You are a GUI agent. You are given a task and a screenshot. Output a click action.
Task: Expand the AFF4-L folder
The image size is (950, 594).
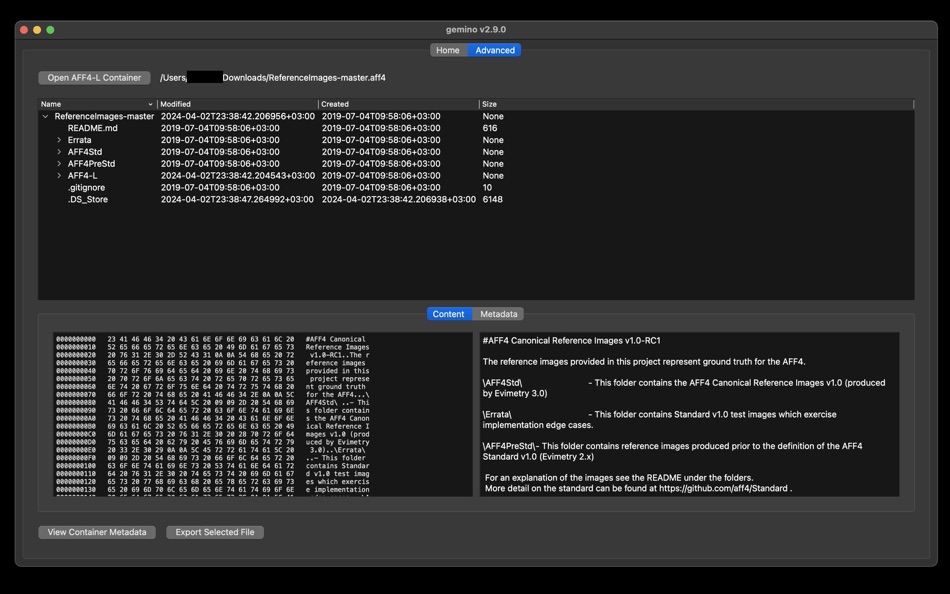click(59, 176)
